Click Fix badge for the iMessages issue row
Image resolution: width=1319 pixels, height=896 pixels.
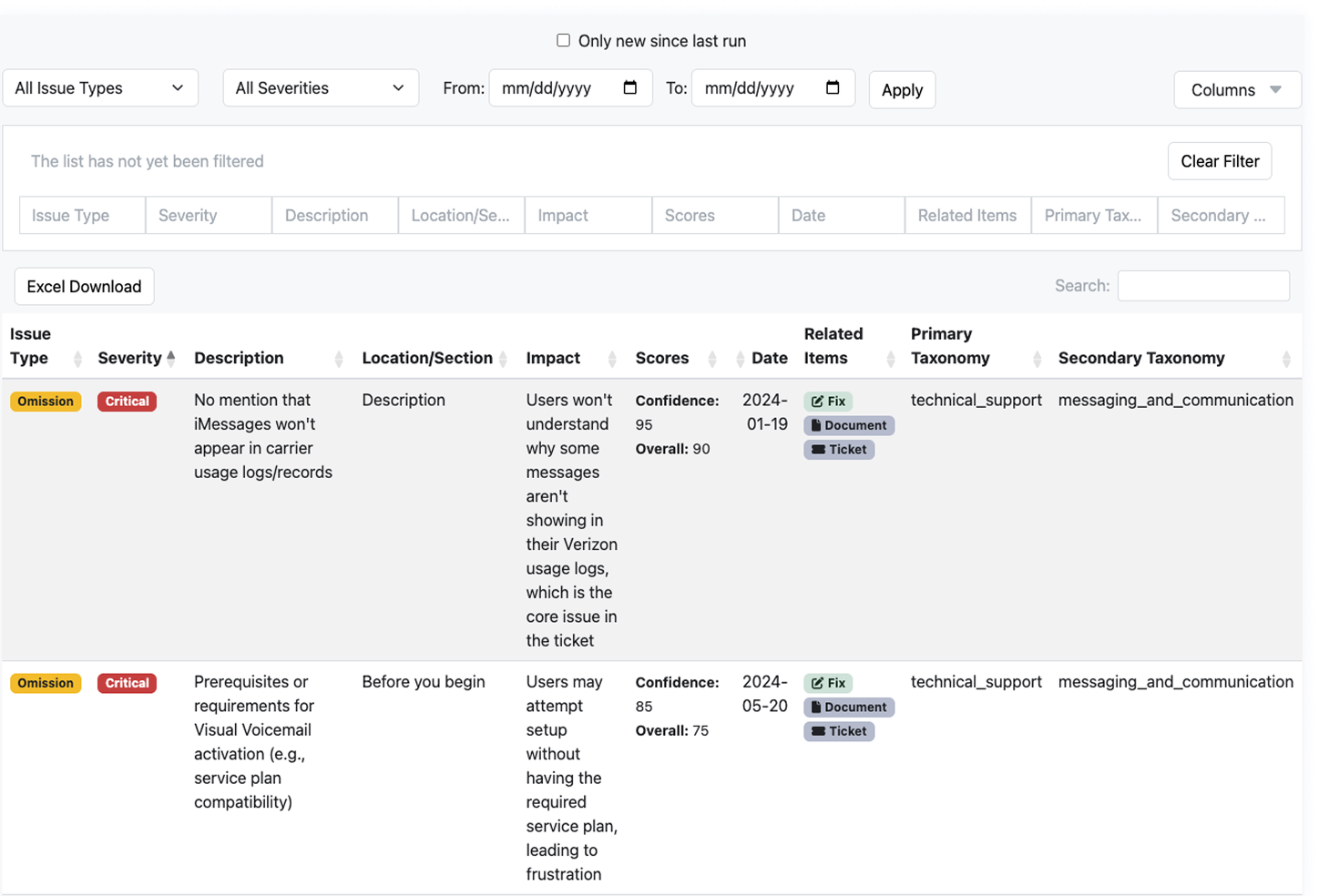point(828,402)
